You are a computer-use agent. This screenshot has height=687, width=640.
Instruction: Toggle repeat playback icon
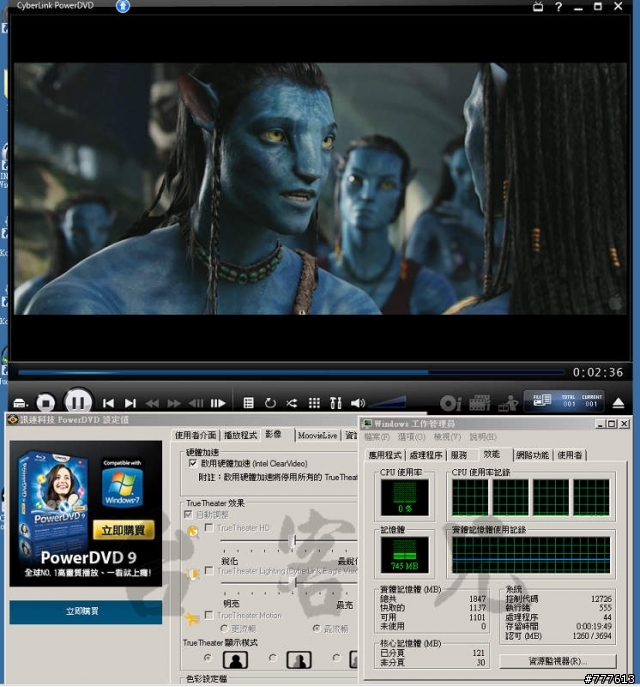pyautogui.click(x=270, y=403)
